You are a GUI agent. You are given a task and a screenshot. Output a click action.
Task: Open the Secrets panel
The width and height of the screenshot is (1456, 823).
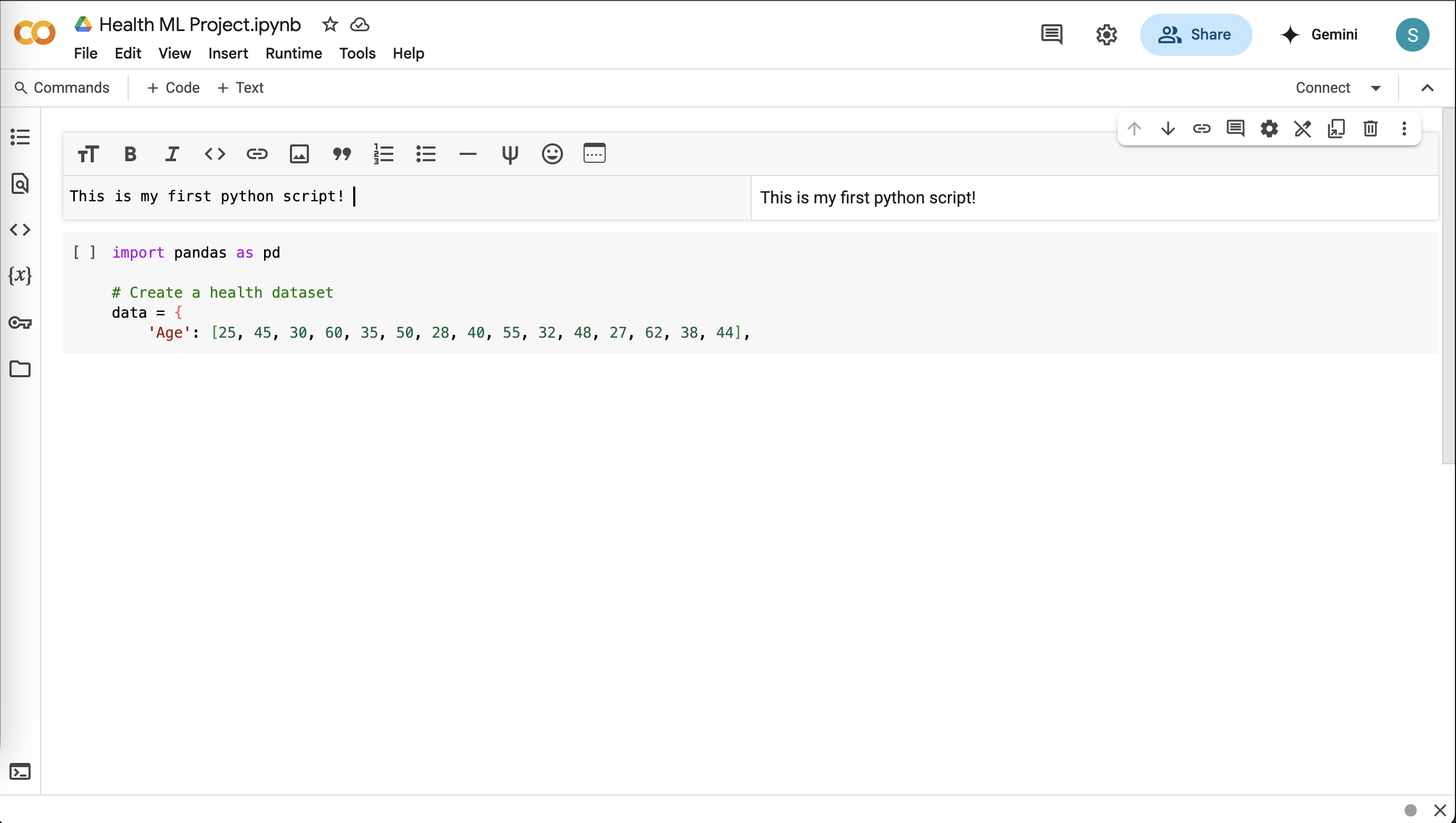(x=21, y=322)
